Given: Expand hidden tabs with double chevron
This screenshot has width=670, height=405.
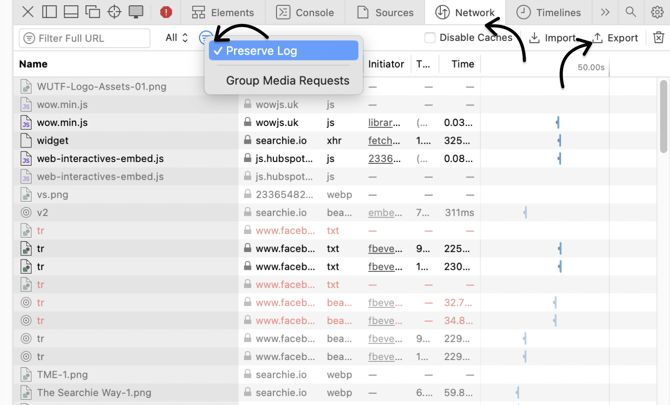Looking at the screenshot, I should pos(605,12).
